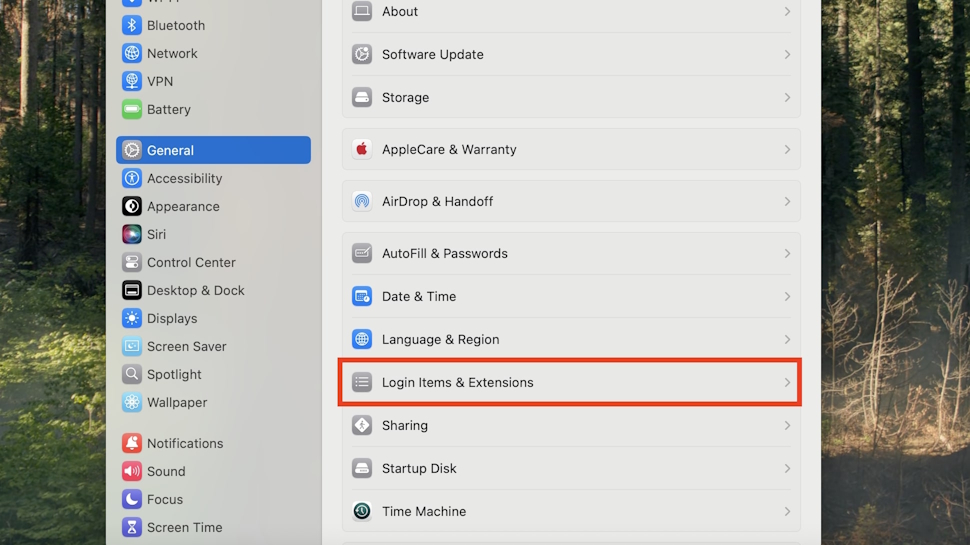The width and height of the screenshot is (970, 545).
Task: Select "AppleCare & Warranty" text
Action: (x=449, y=149)
